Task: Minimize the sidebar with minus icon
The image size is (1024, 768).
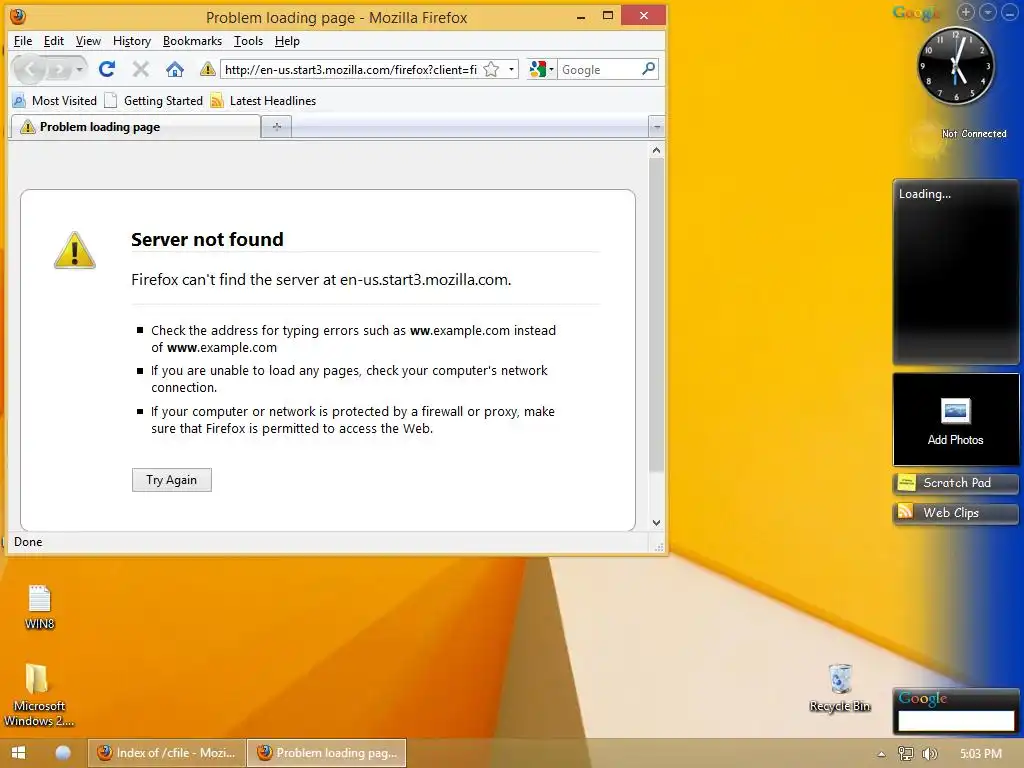Action: 1009,12
